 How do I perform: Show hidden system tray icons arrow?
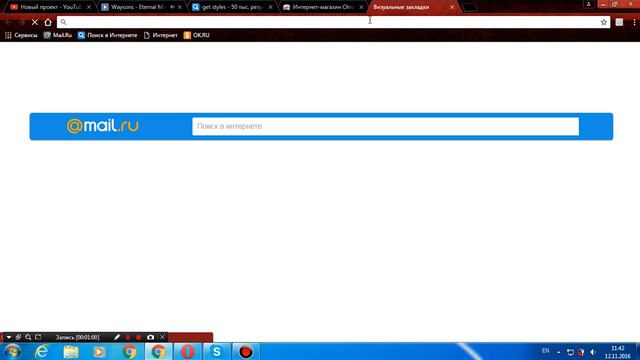(559, 352)
